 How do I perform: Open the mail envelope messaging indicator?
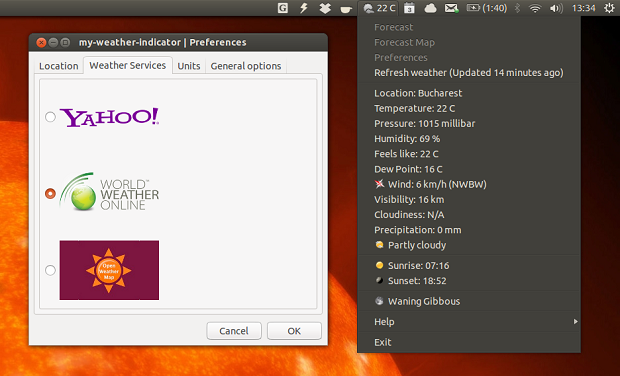pyautogui.click(x=451, y=8)
